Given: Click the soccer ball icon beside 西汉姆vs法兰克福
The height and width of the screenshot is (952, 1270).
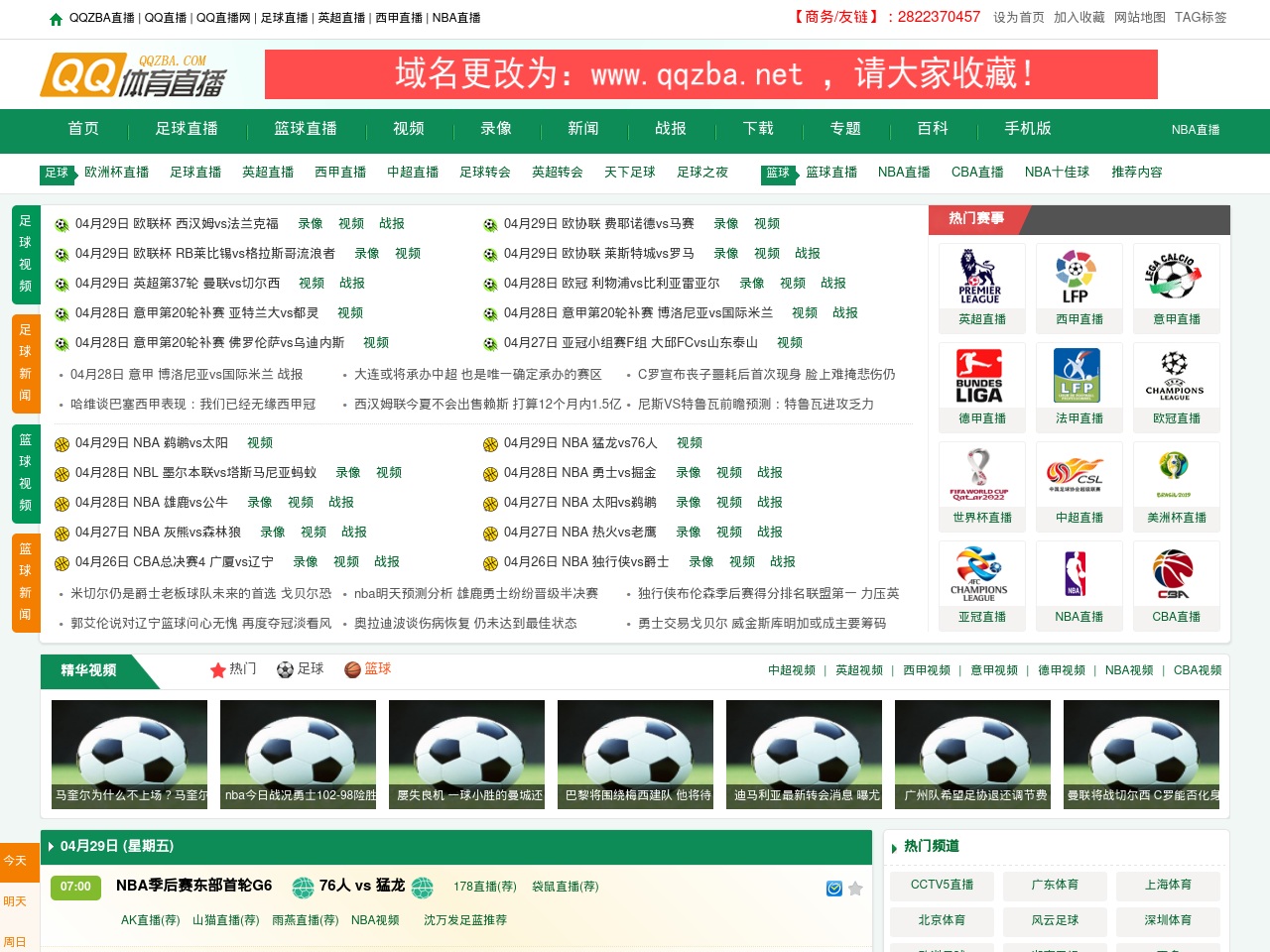Looking at the screenshot, I should tap(62, 225).
